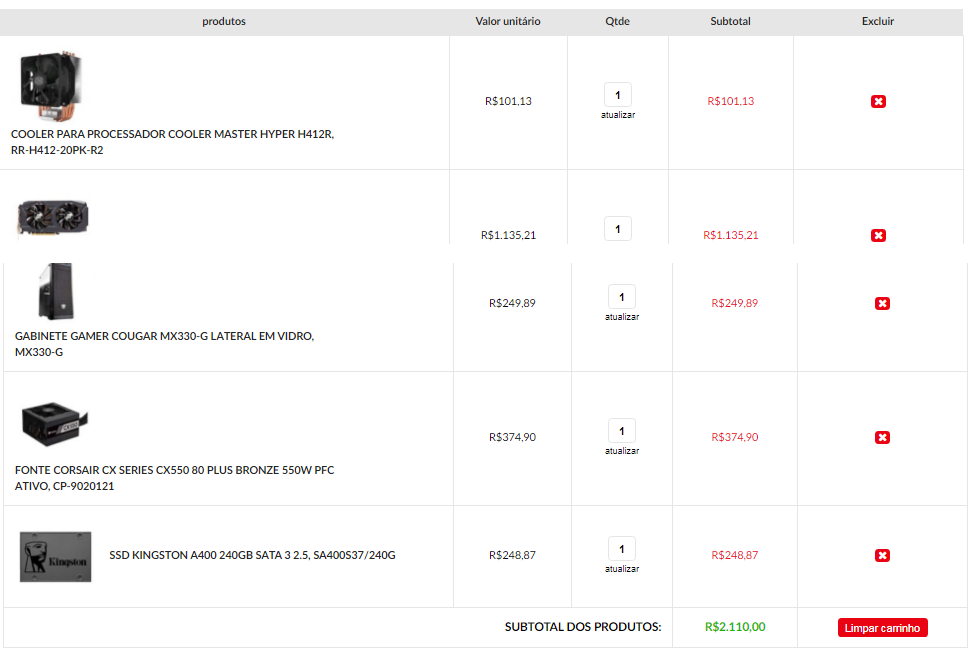Open GABINETE GAMER COUGAR MX330-G product name
Viewport: 969px width, 651px height.
pos(164,344)
